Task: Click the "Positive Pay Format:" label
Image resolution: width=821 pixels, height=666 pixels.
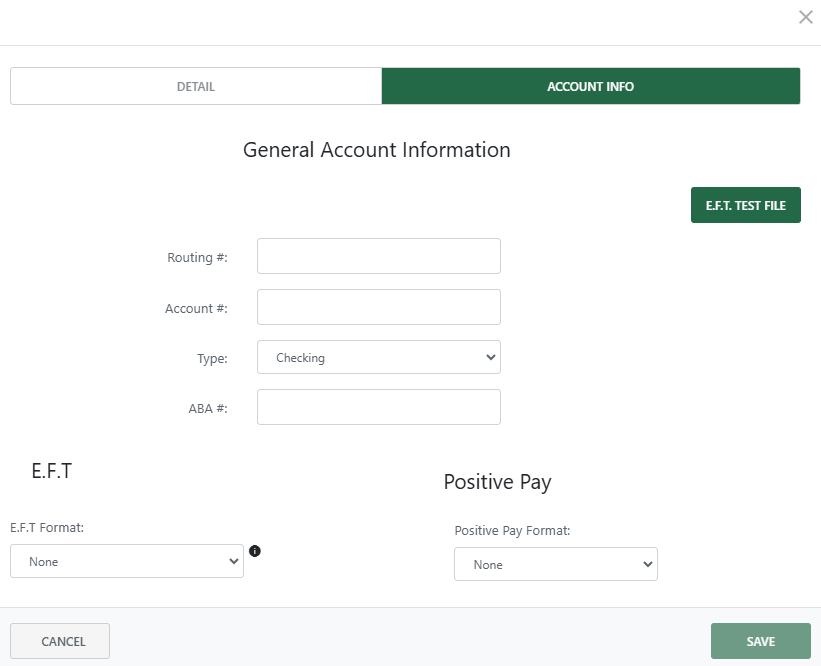Action: click(x=512, y=531)
